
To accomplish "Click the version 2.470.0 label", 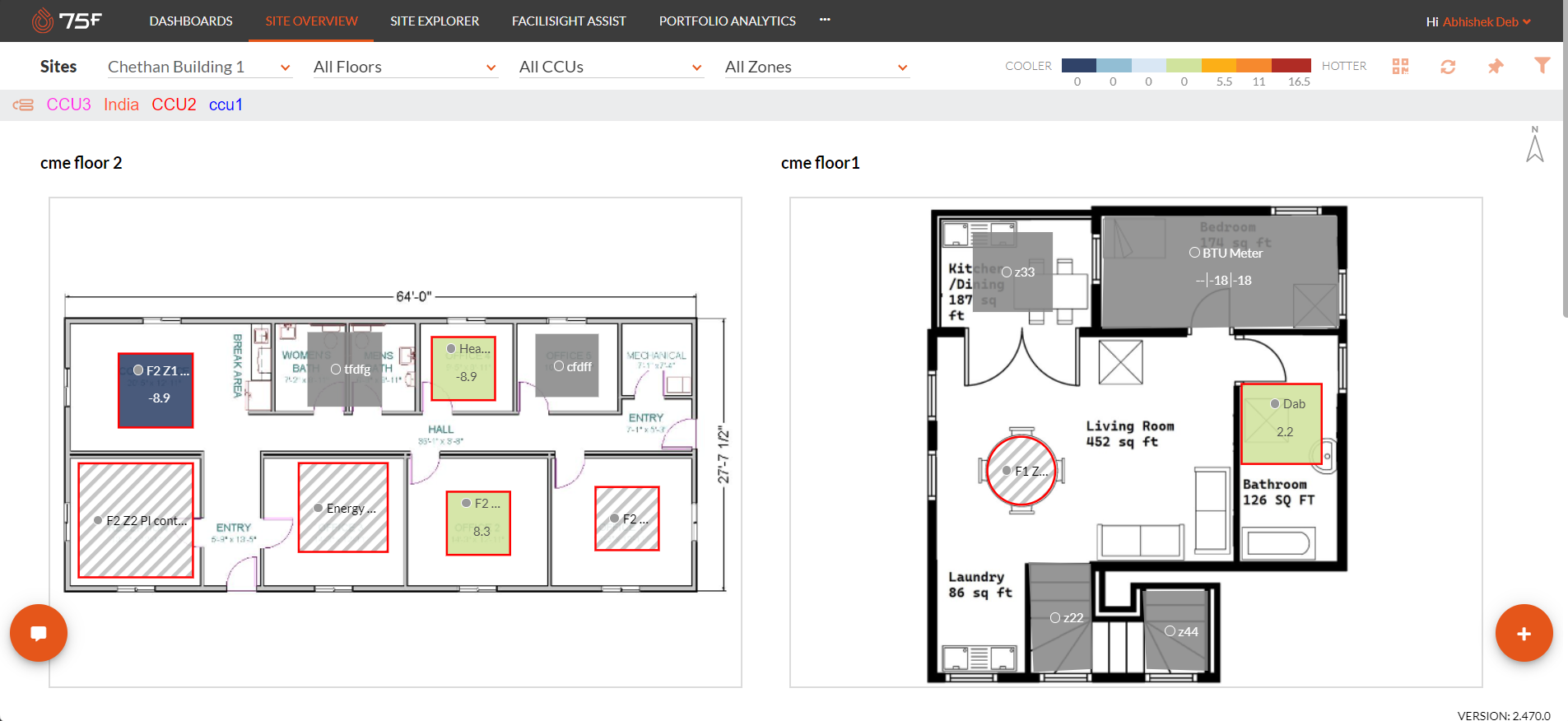I will coord(1503,715).
